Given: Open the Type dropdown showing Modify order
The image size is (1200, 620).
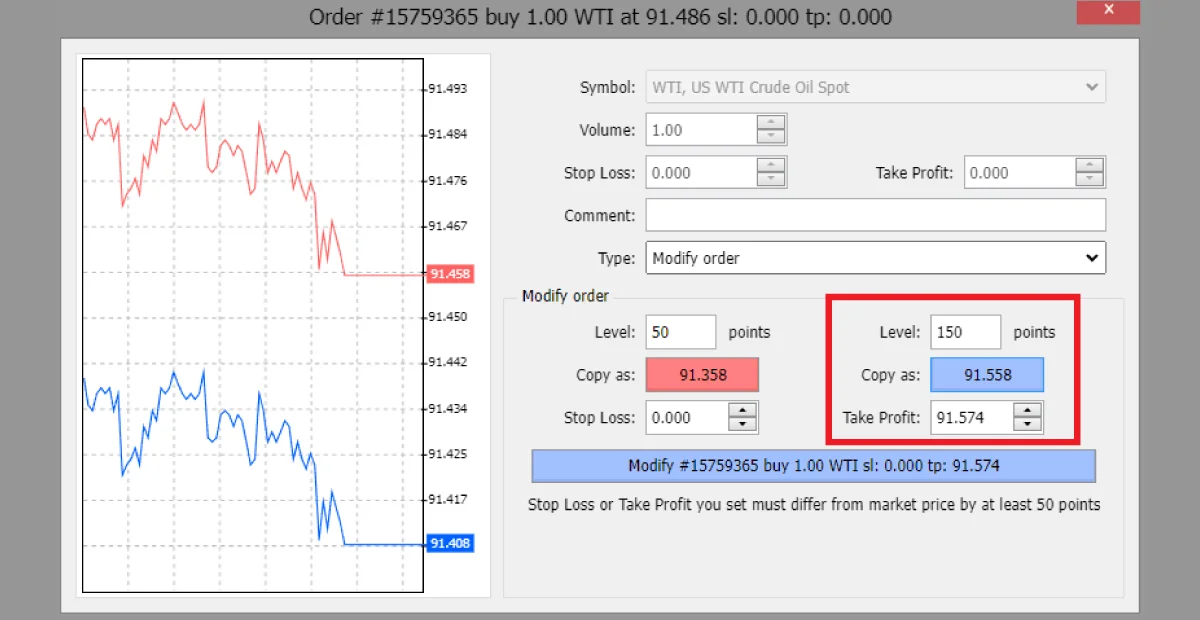Looking at the screenshot, I should (1092, 258).
